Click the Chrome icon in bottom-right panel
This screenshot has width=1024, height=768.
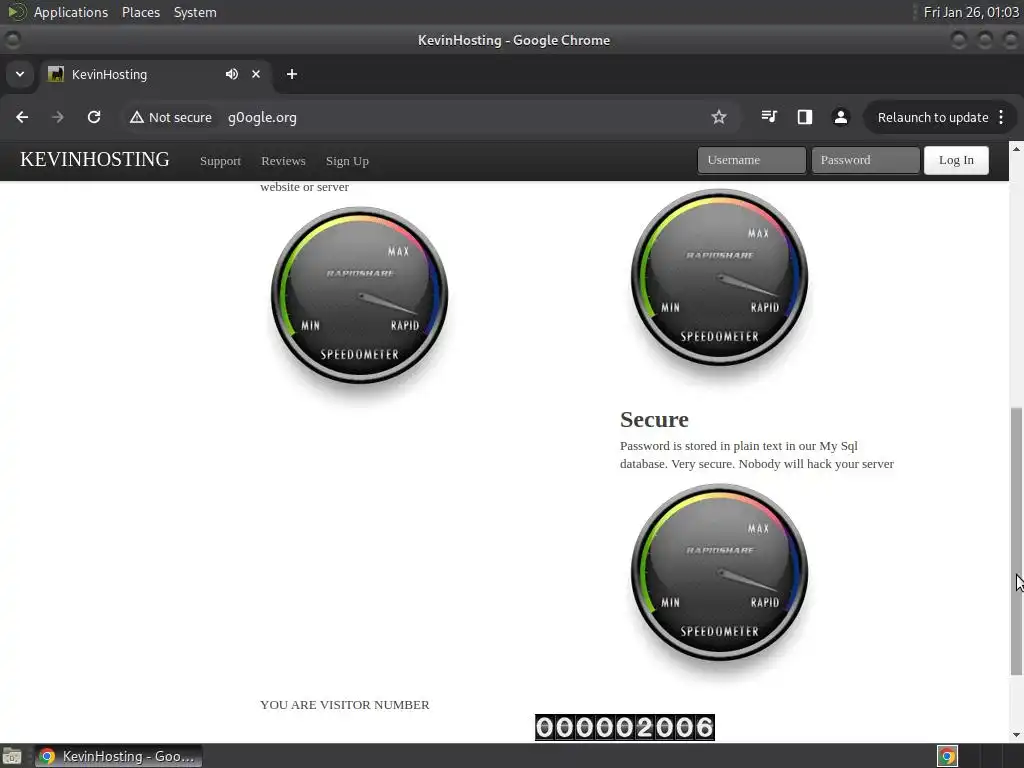point(947,756)
